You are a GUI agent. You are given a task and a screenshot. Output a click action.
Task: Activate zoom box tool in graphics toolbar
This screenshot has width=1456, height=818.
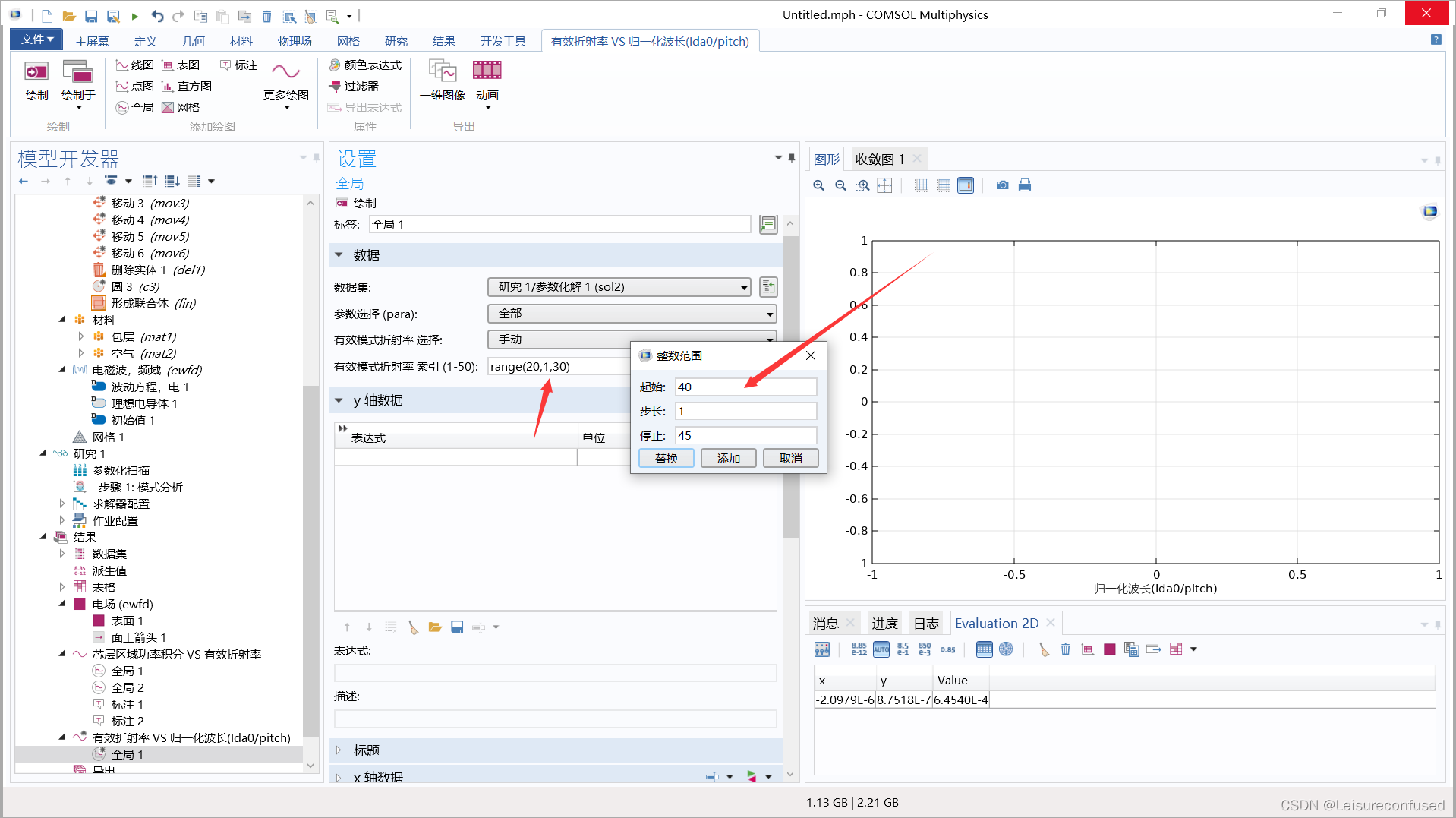coord(862,185)
